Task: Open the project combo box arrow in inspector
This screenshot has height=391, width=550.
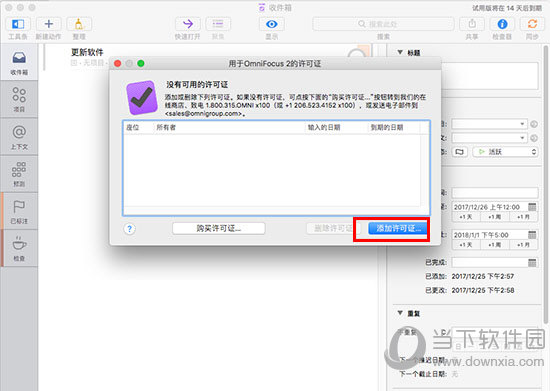Action: pos(522,124)
